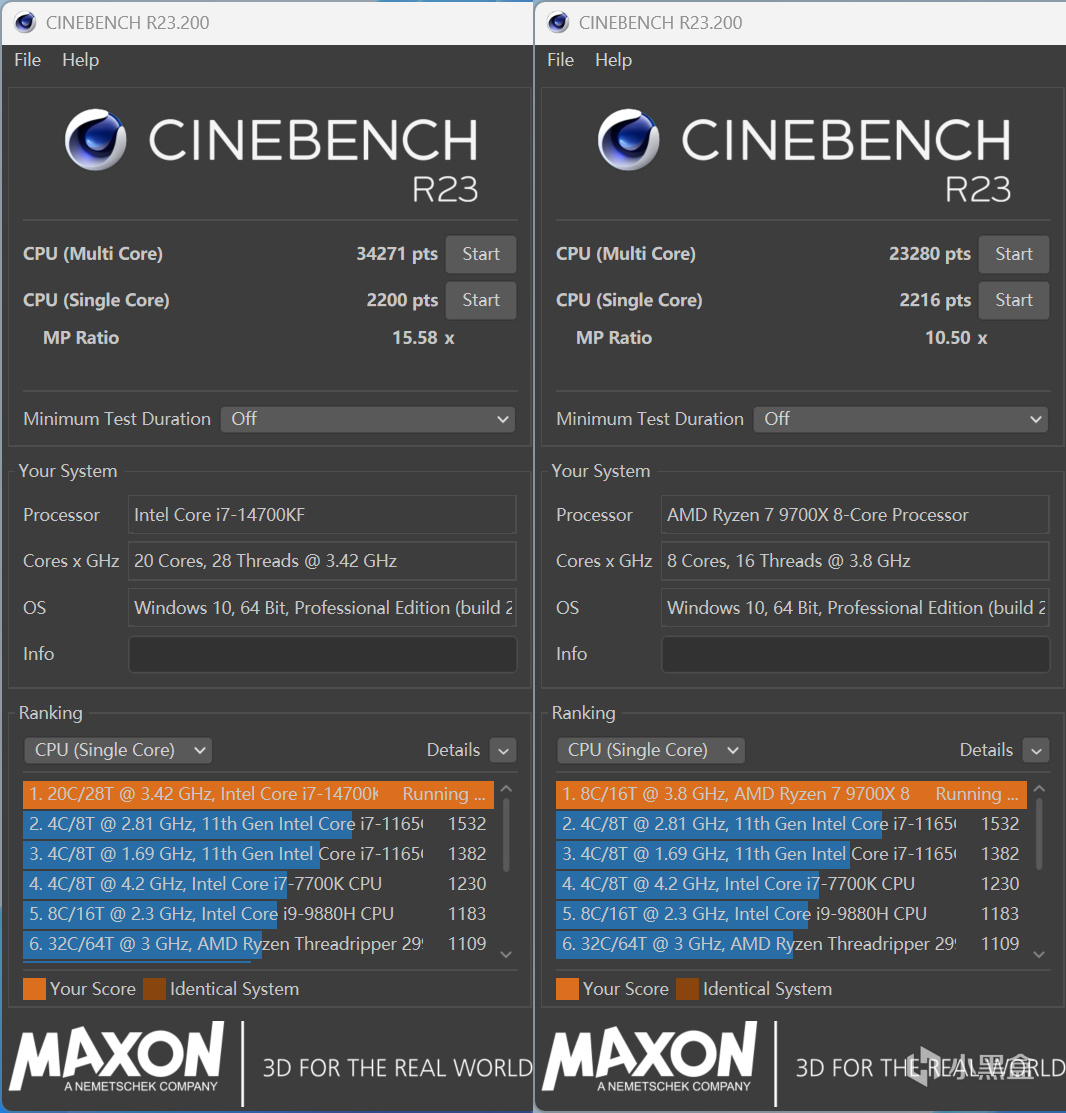The width and height of the screenshot is (1066, 1113).
Task: Click ranking scrollbar down arrow in right window
Action: (1039, 955)
